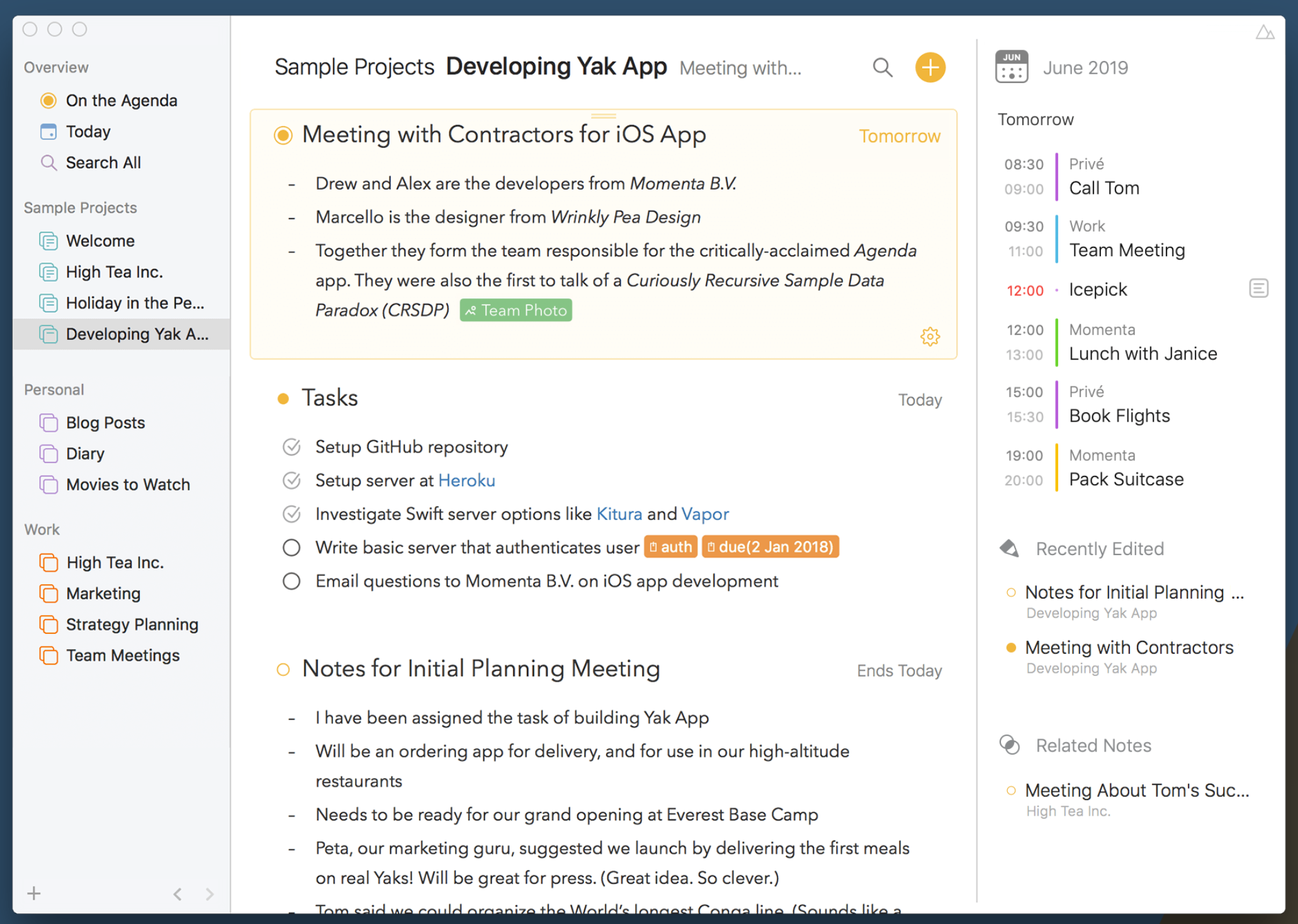This screenshot has width=1298, height=924.
Task: Add a project with the sidebar plus
Action: 34,893
